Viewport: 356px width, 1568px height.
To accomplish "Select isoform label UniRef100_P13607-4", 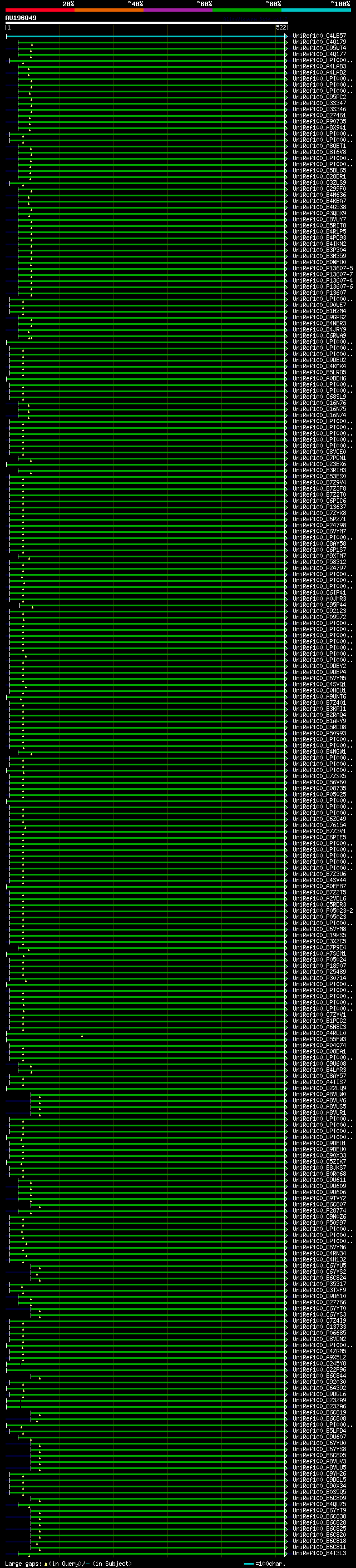I will [x=323, y=280].
